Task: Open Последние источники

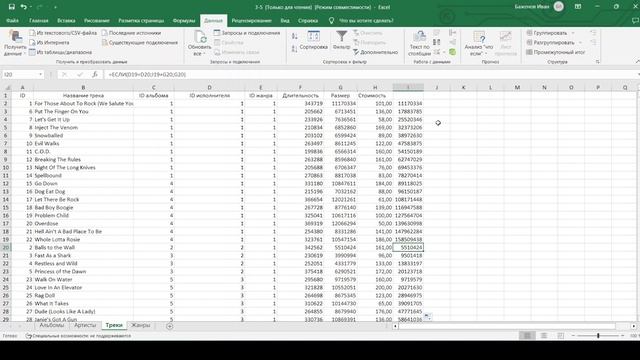Action: [x=131, y=33]
